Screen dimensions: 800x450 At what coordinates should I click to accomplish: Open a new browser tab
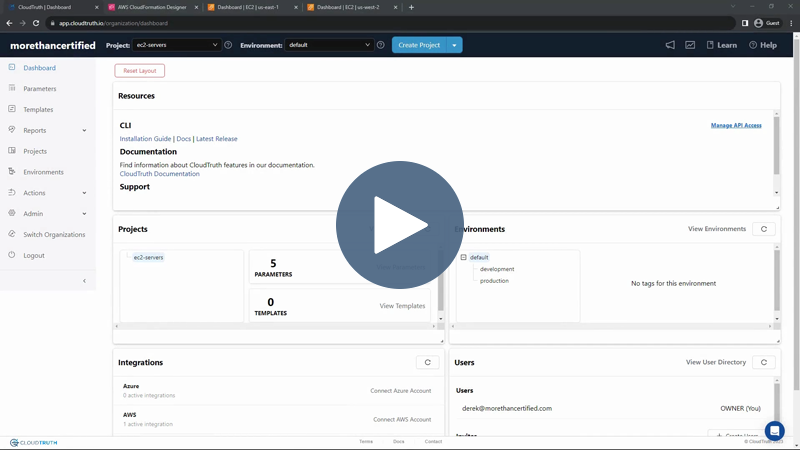pyautogui.click(x=411, y=7)
